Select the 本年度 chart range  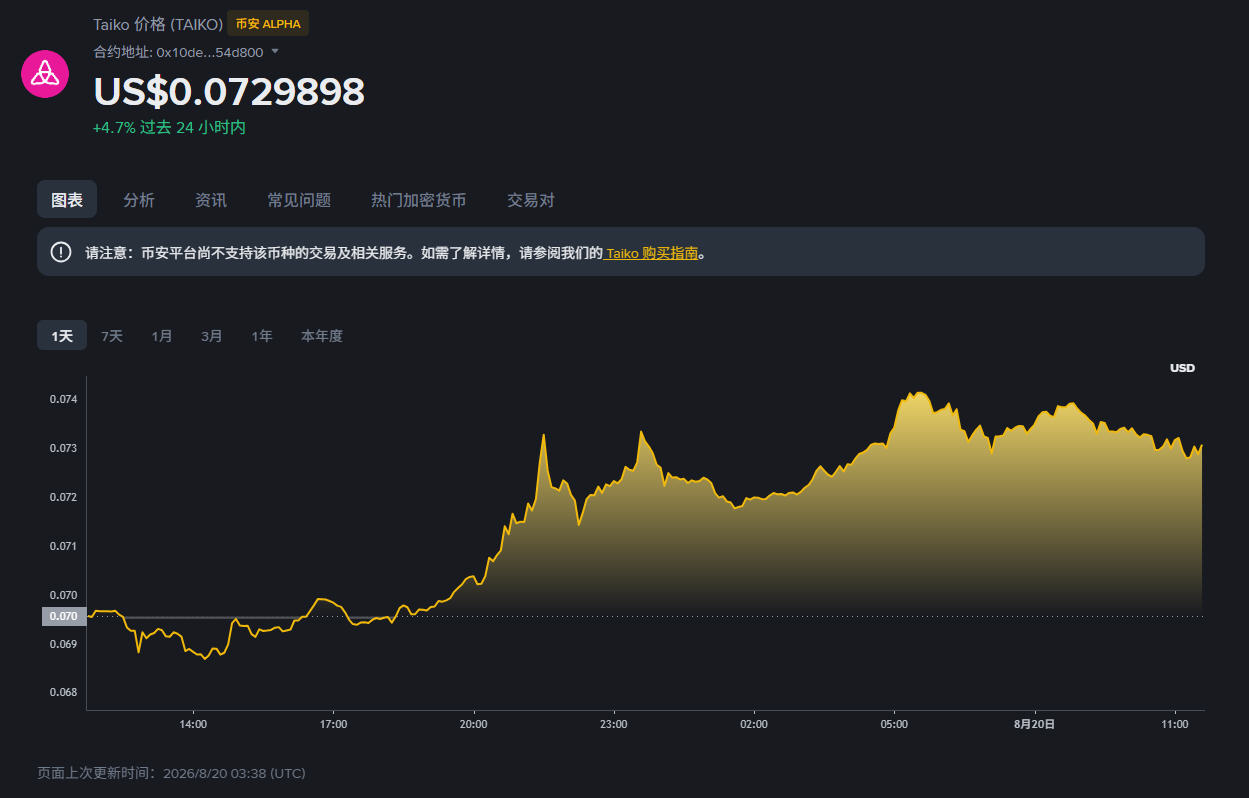[322, 336]
